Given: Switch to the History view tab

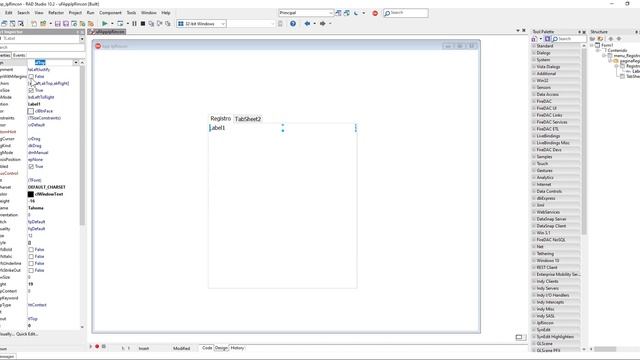Looking at the screenshot, I should [x=237, y=348].
